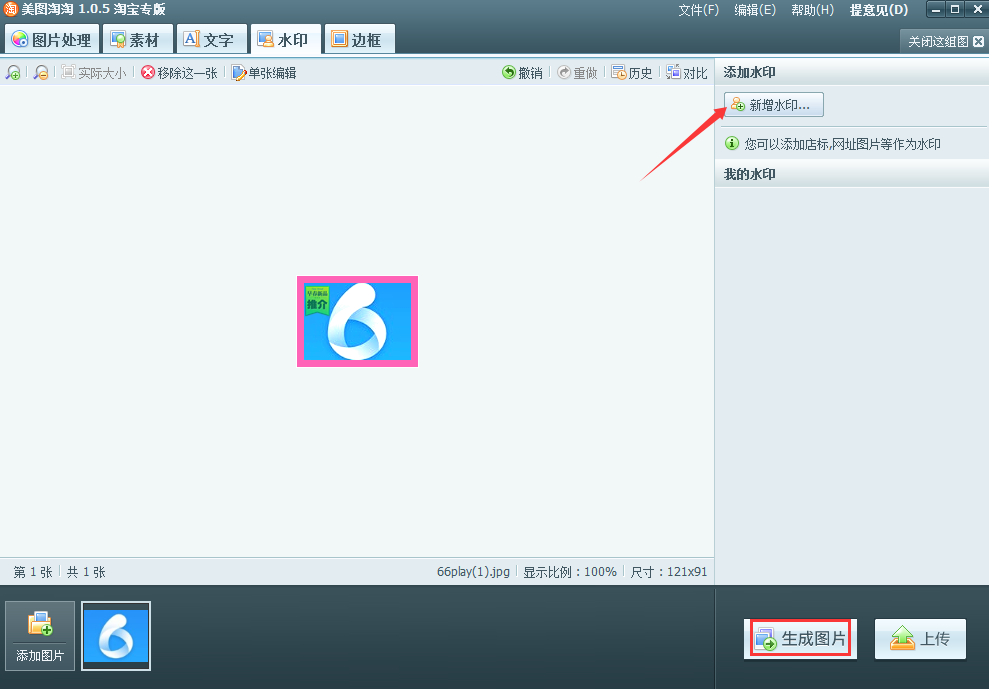Image resolution: width=989 pixels, height=689 pixels.
Task: Click 实际大小 actual size button
Action: (93, 73)
